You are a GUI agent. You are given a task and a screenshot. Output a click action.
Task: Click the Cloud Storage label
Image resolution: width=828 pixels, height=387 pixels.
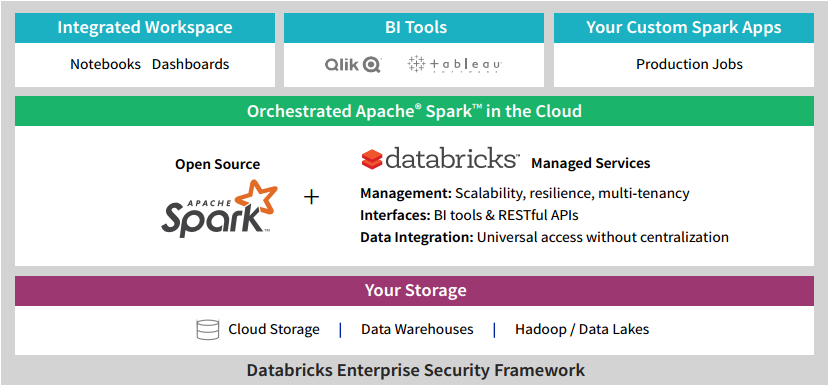pyautogui.click(x=274, y=329)
